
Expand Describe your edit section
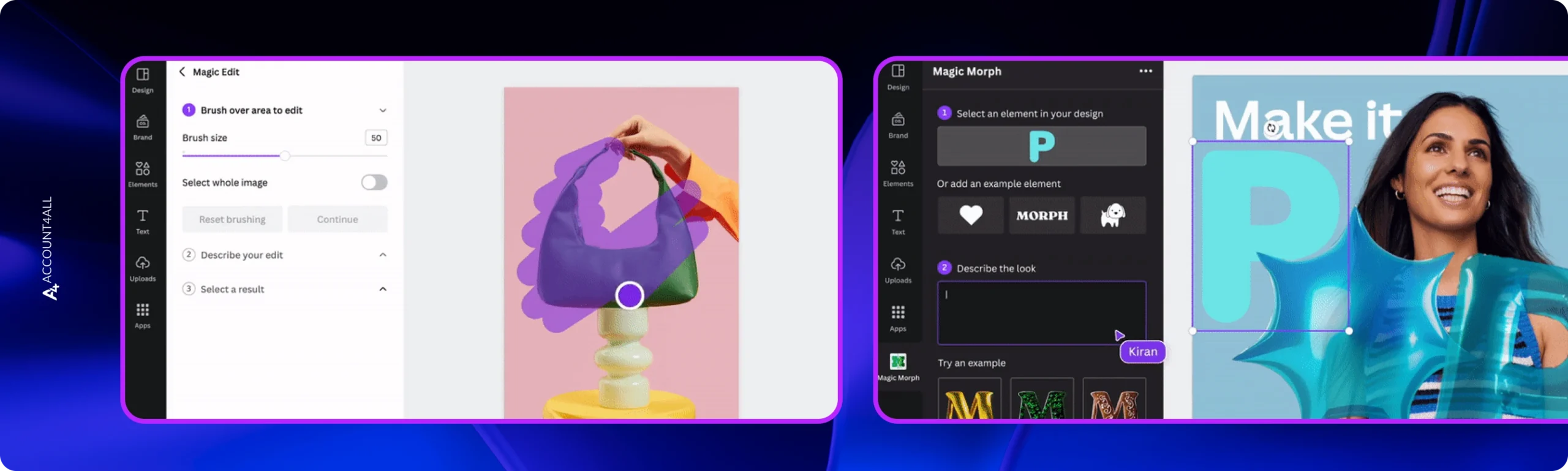(383, 255)
